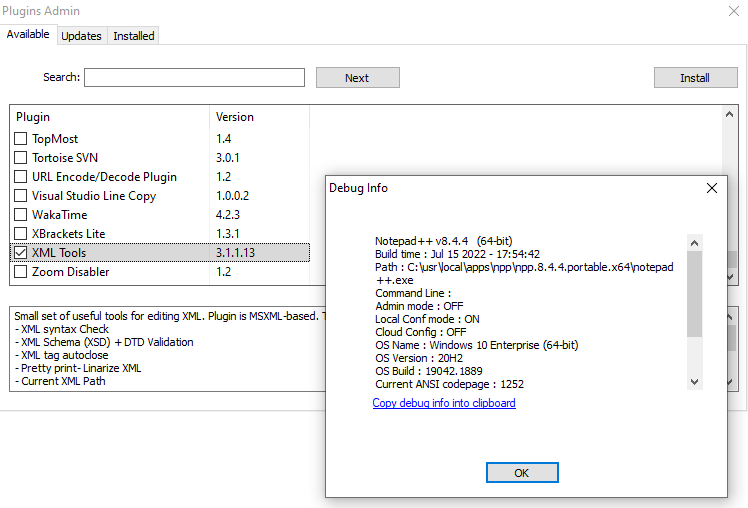Tick the WakaTime plugin checkbox
This screenshot has width=748, height=508.
tap(21, 215)
